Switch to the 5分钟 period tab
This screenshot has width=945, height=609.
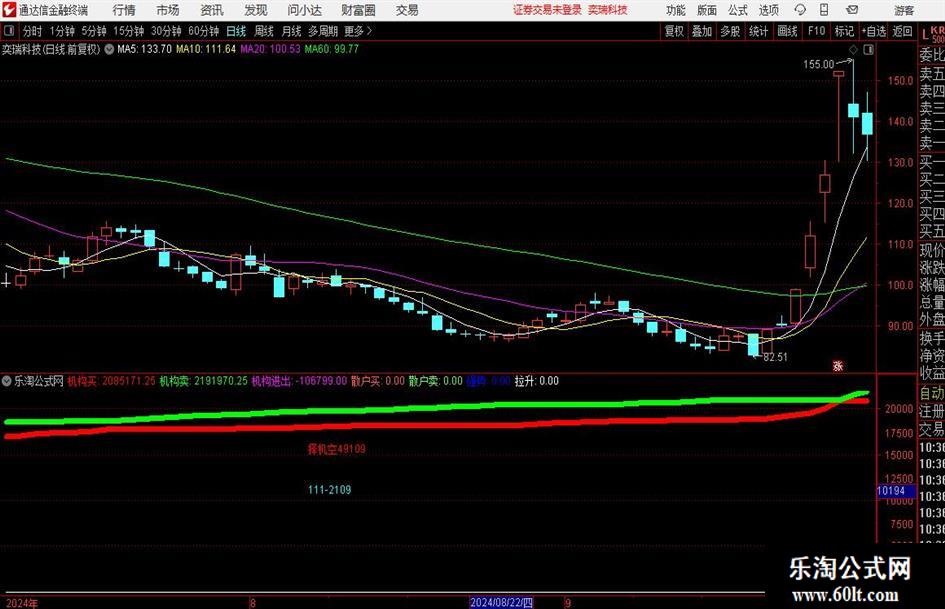tap(93, 31)
